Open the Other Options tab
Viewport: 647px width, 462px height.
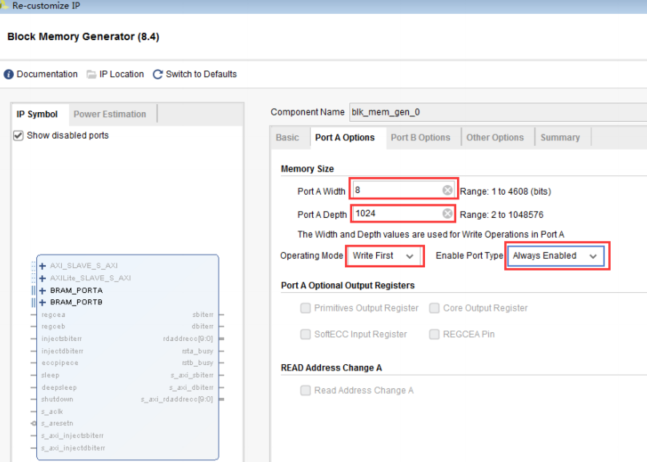(x=495, y=138)
